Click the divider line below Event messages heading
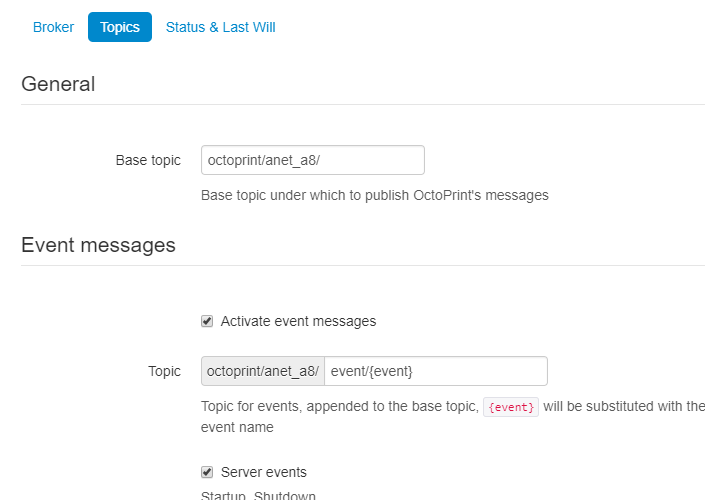 point(362,265)
